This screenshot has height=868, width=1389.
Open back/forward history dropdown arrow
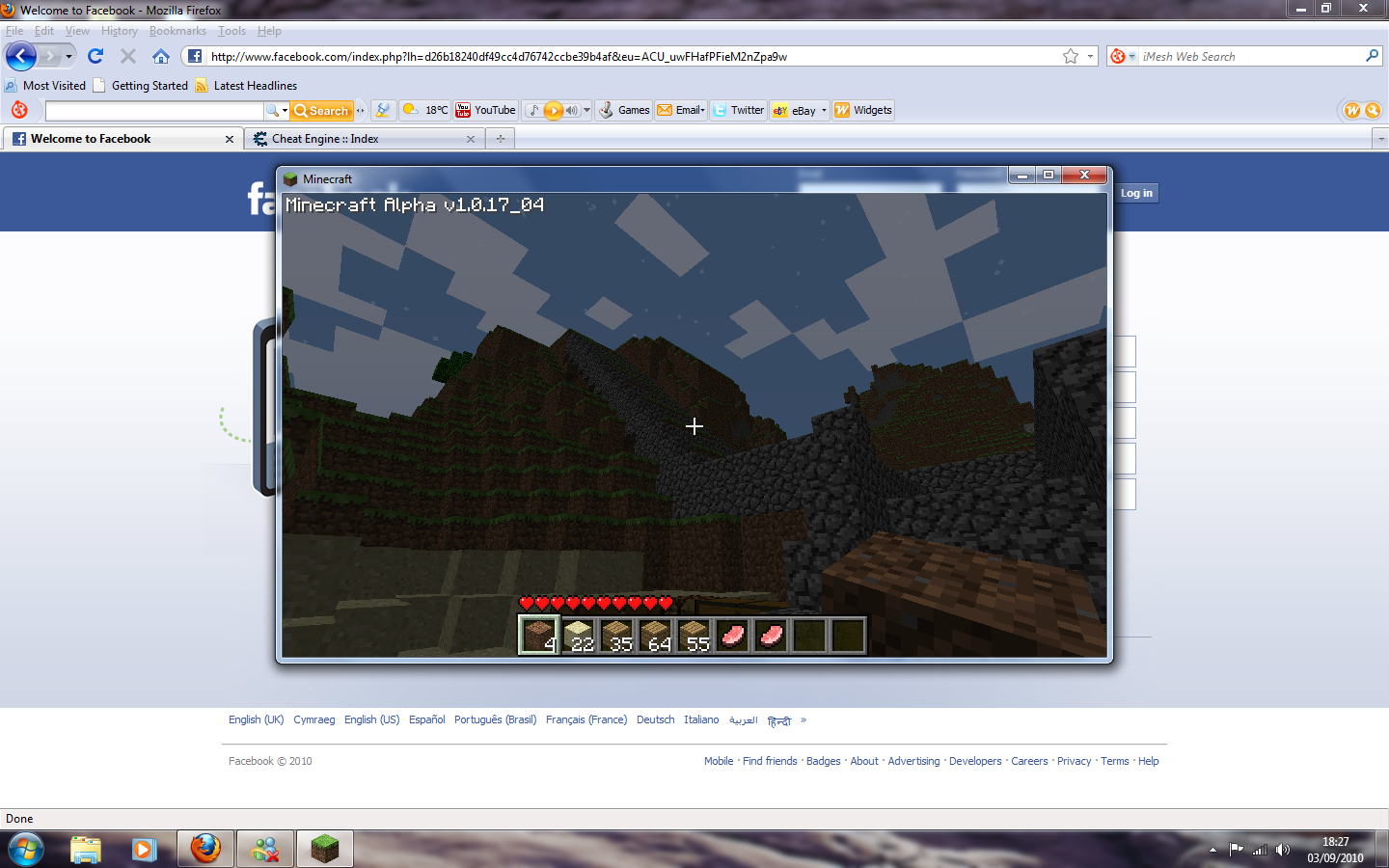click(x=68, y=57)
